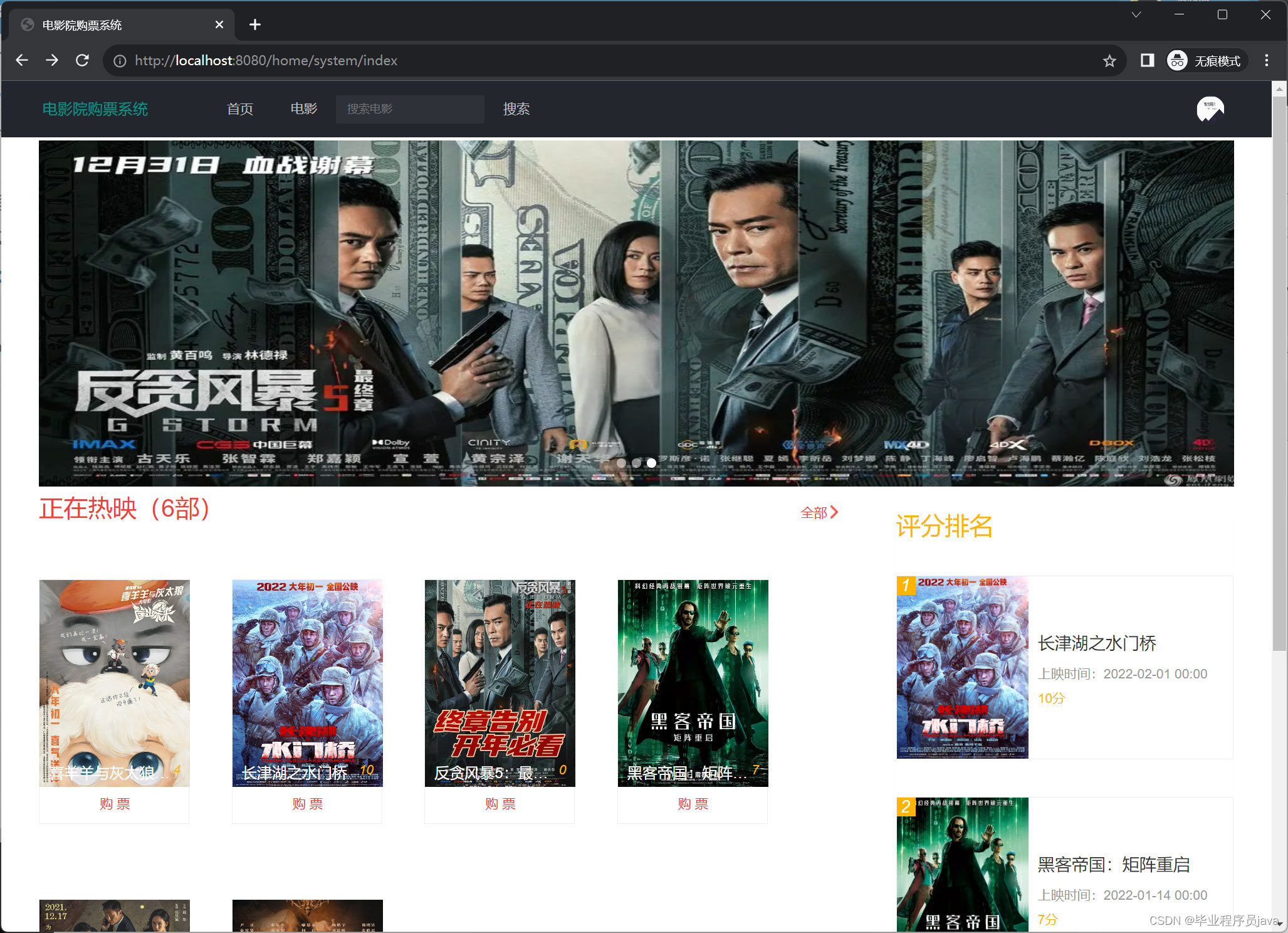The image size is (1288, 933).
Task: Click the address bar URL
Action: click(x=266, y=61)
